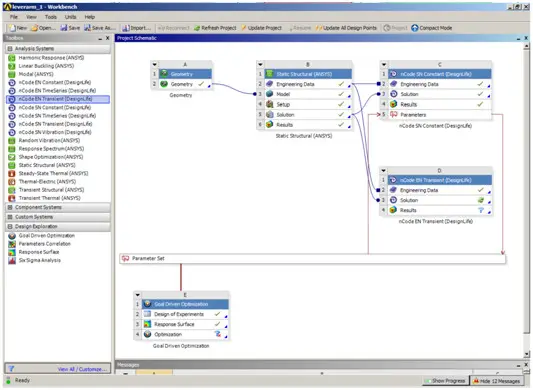Click nCode EN Transient header in system D
The image size is (533, 390).
tap(440, 180)
